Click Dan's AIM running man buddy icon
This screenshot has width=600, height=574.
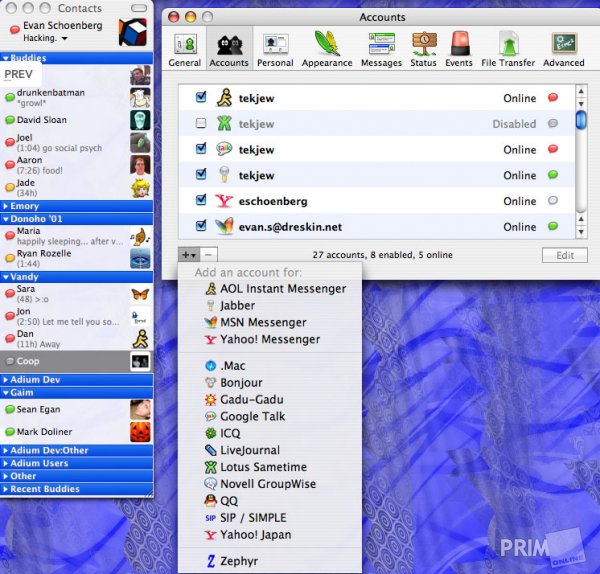click(140, 339)
